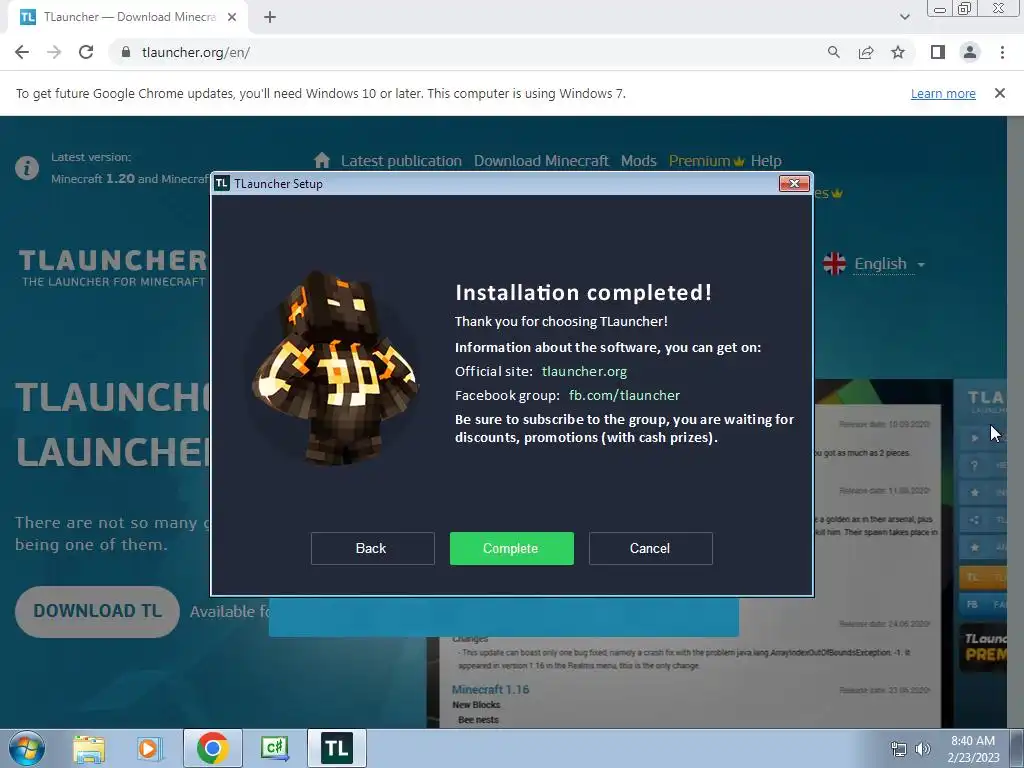Click the volume speaker icon in tray
Viewport: 1024px width, 768px height.
click(x=922, y=749)
